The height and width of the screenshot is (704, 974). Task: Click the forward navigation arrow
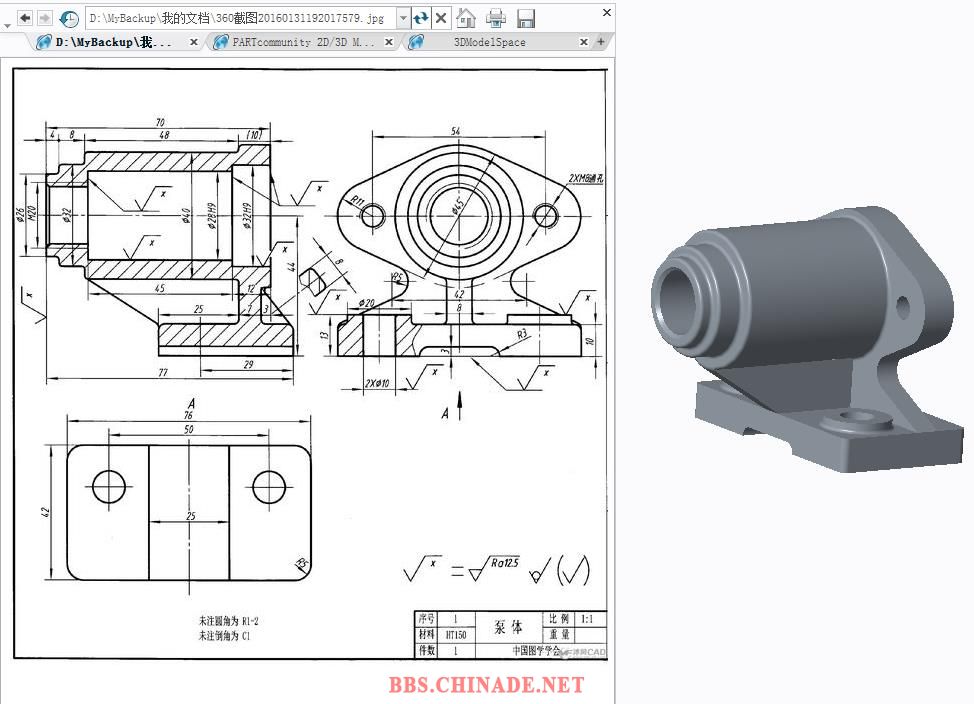coord(45,18)
